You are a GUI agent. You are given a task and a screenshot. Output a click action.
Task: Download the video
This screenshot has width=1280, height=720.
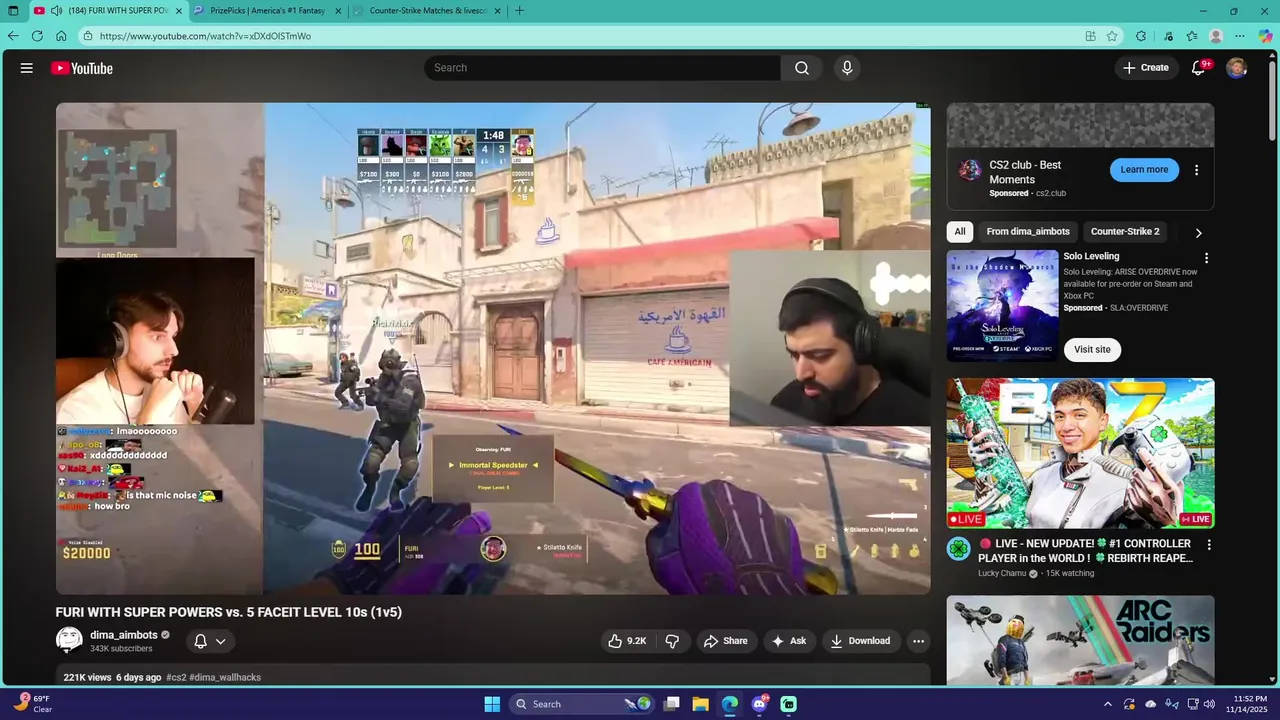[860, 641]
